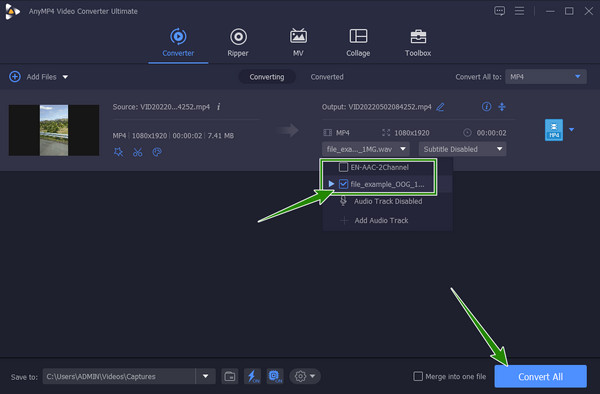Image resolution: width=600 pixels, height=394 pixels.
Task: Open the hamburger menu icon
Action: click(519, 11)
